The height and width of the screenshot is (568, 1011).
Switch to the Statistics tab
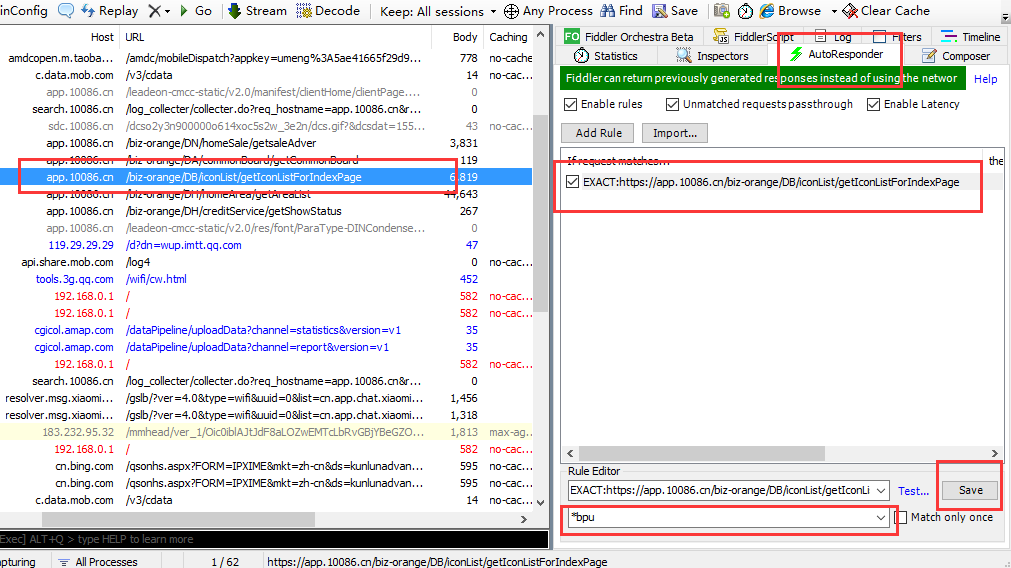coord(605,56)
